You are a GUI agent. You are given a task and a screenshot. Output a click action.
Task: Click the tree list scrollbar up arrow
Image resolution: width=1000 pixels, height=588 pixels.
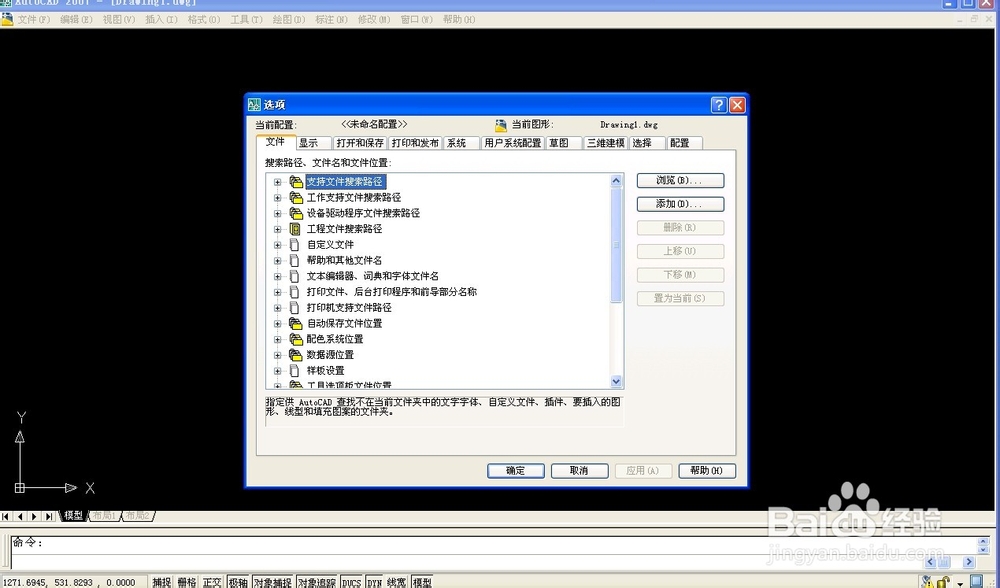[x=616, y=180]
